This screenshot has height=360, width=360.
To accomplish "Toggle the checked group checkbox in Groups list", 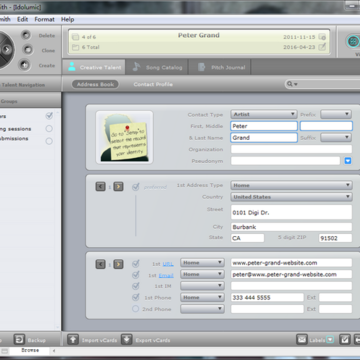I will pos(49,116).
